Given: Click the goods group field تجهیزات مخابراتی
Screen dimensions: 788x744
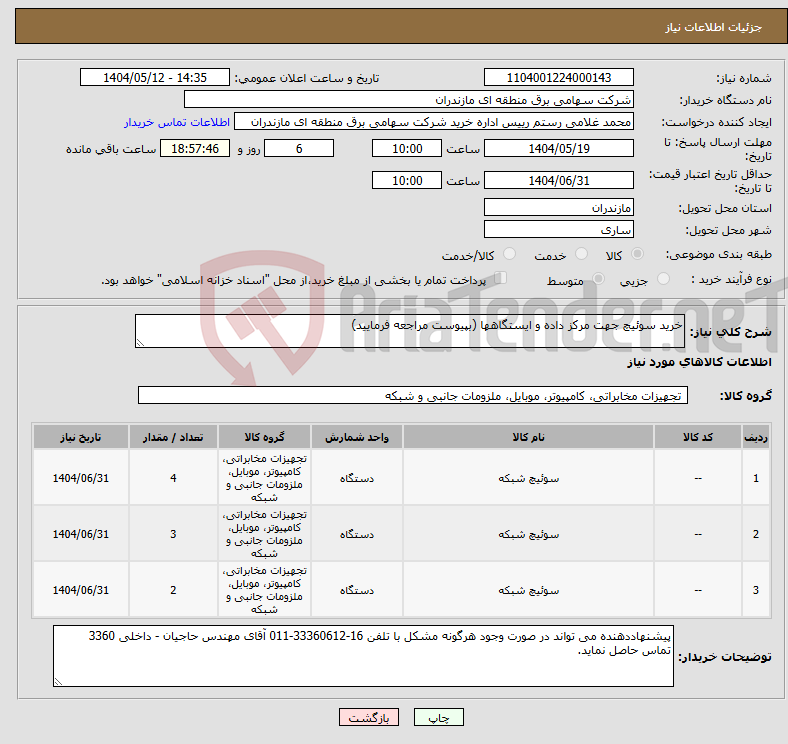Looking at the screenshot, I should (x=413, y=396).
